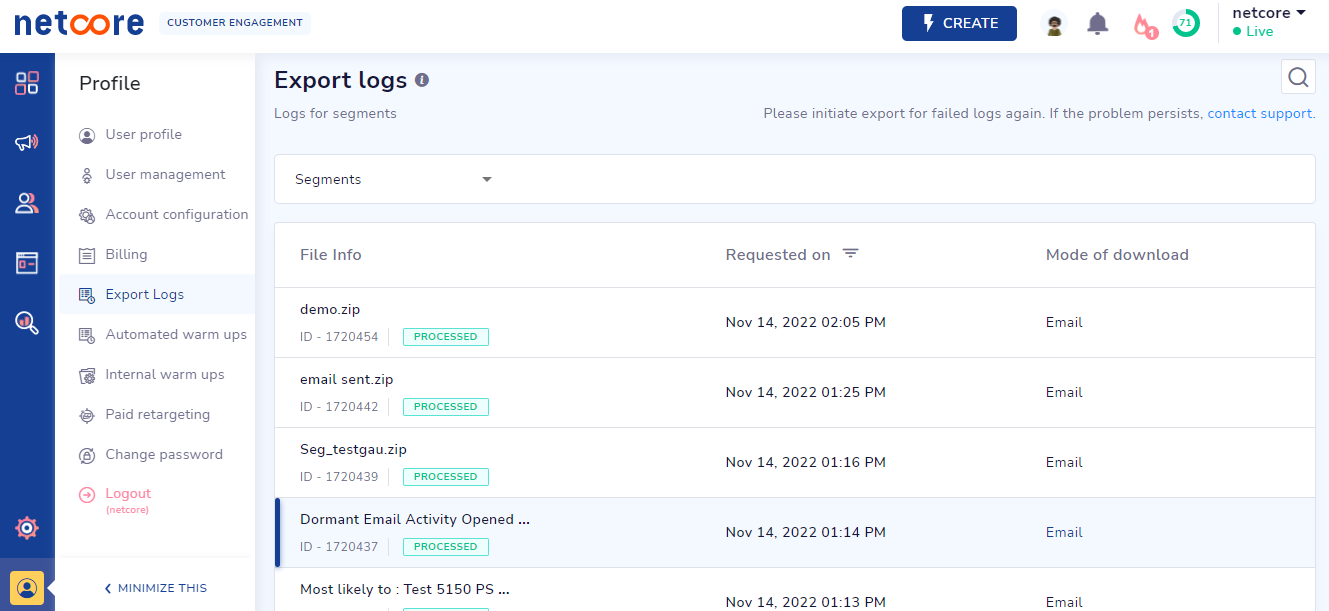Expand the netcore account dropdown arrow
Screen dimensions: 1329x611
[1301, 13]
